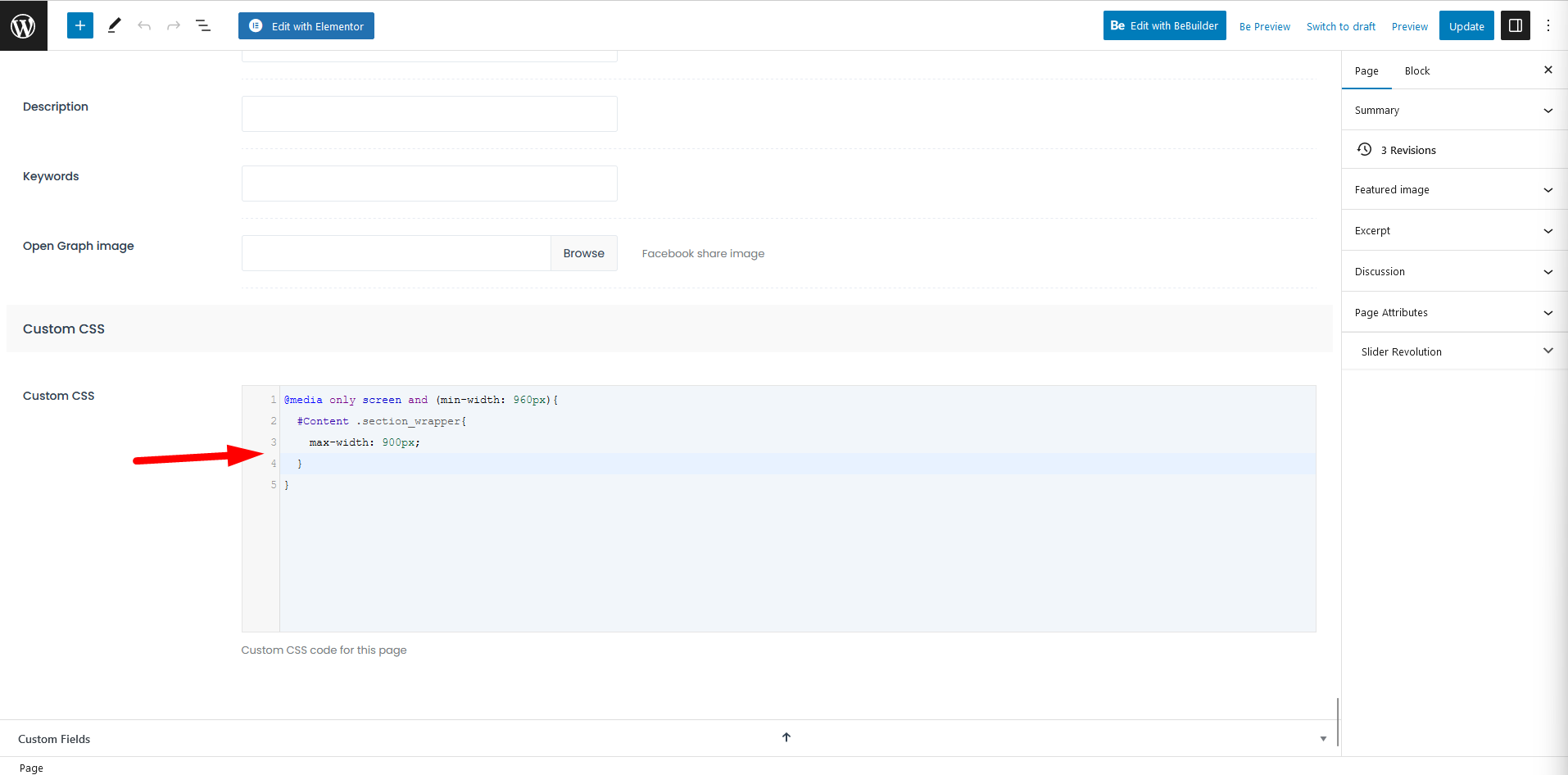Expand the Page Attributes section

coord(1454,312)
